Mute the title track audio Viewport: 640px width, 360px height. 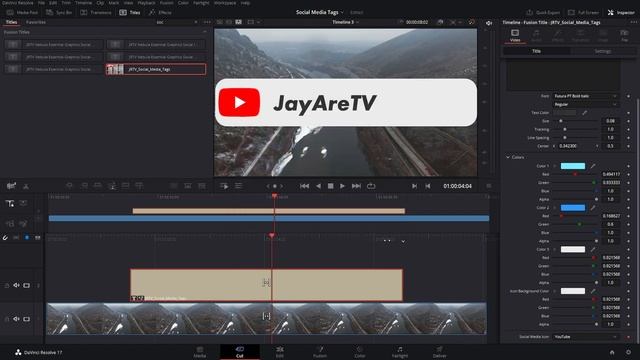click(x=16, y=285)
